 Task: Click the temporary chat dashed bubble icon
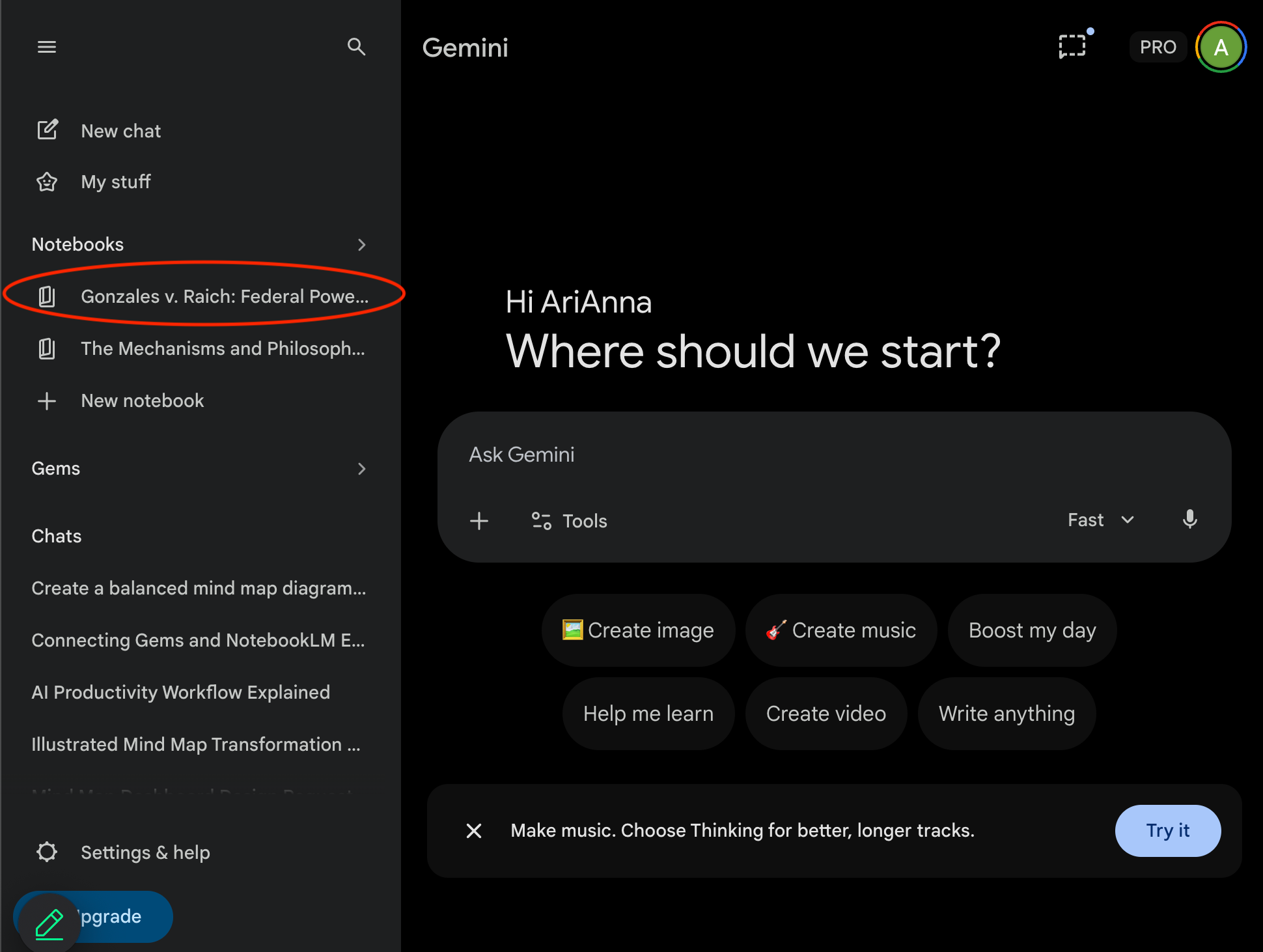[x=1072, y=47]
